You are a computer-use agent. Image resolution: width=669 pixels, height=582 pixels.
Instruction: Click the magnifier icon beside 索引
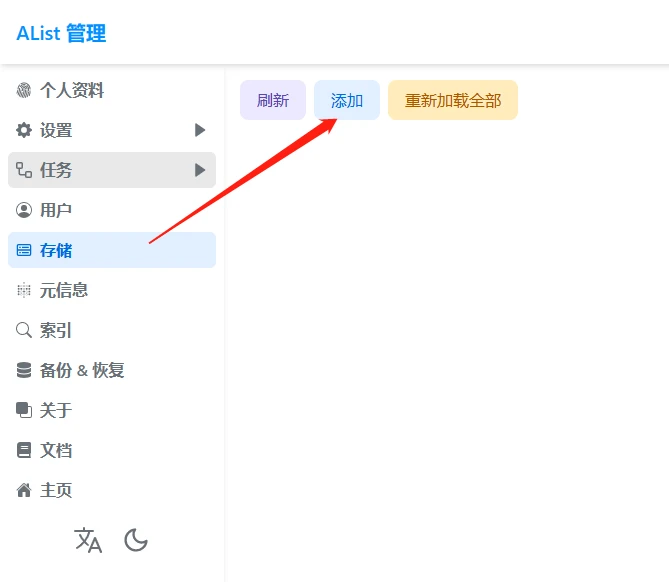click(x=24, y=330)
